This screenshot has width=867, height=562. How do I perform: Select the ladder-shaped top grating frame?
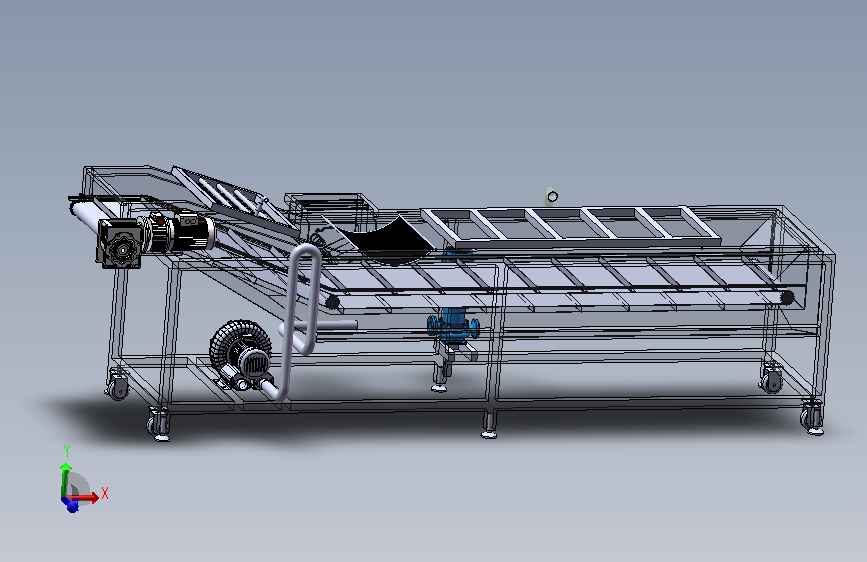tap(571, 226)
